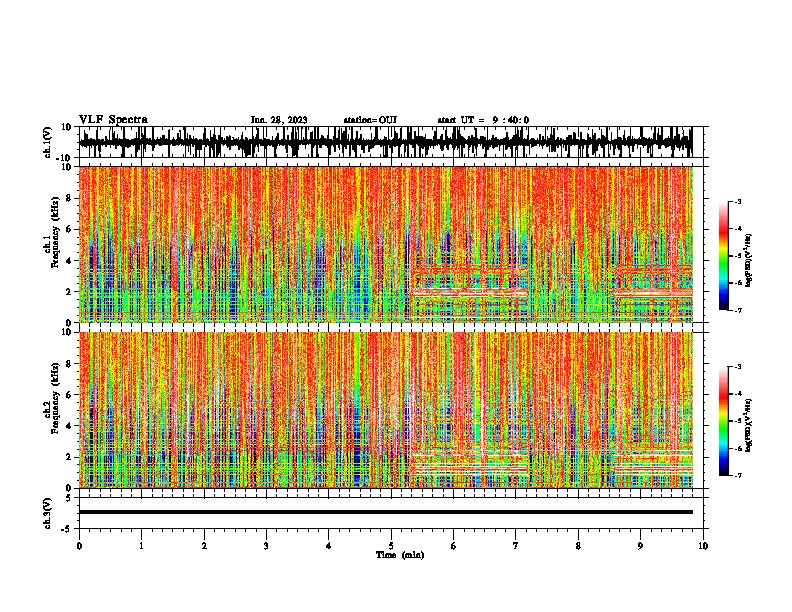792x612 pixels.
Task: Click the ch.2 spectrogram plot
Action: click(x=385, y=410)
